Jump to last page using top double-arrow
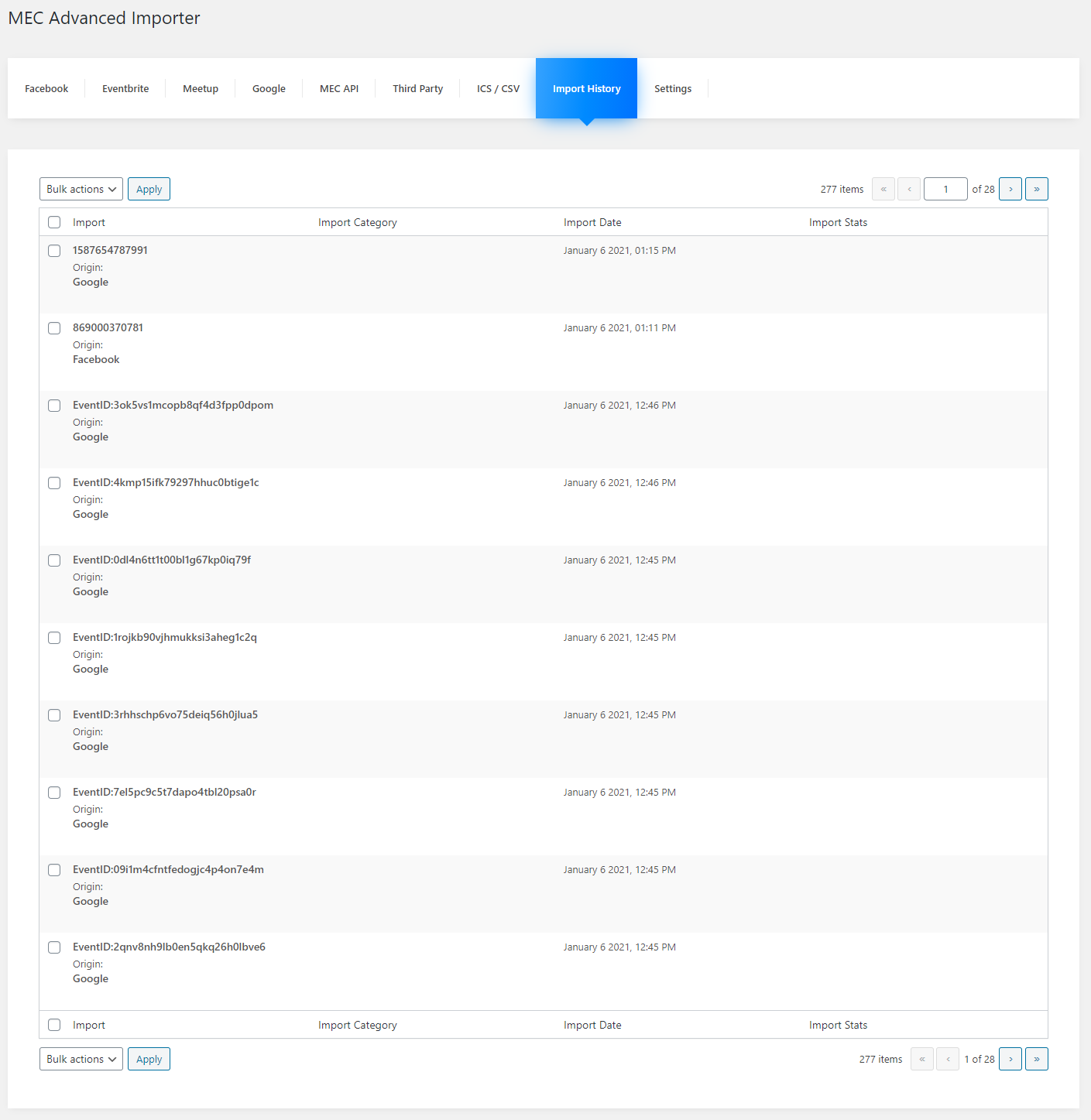1091x1120 pixels. [1037, 189]
